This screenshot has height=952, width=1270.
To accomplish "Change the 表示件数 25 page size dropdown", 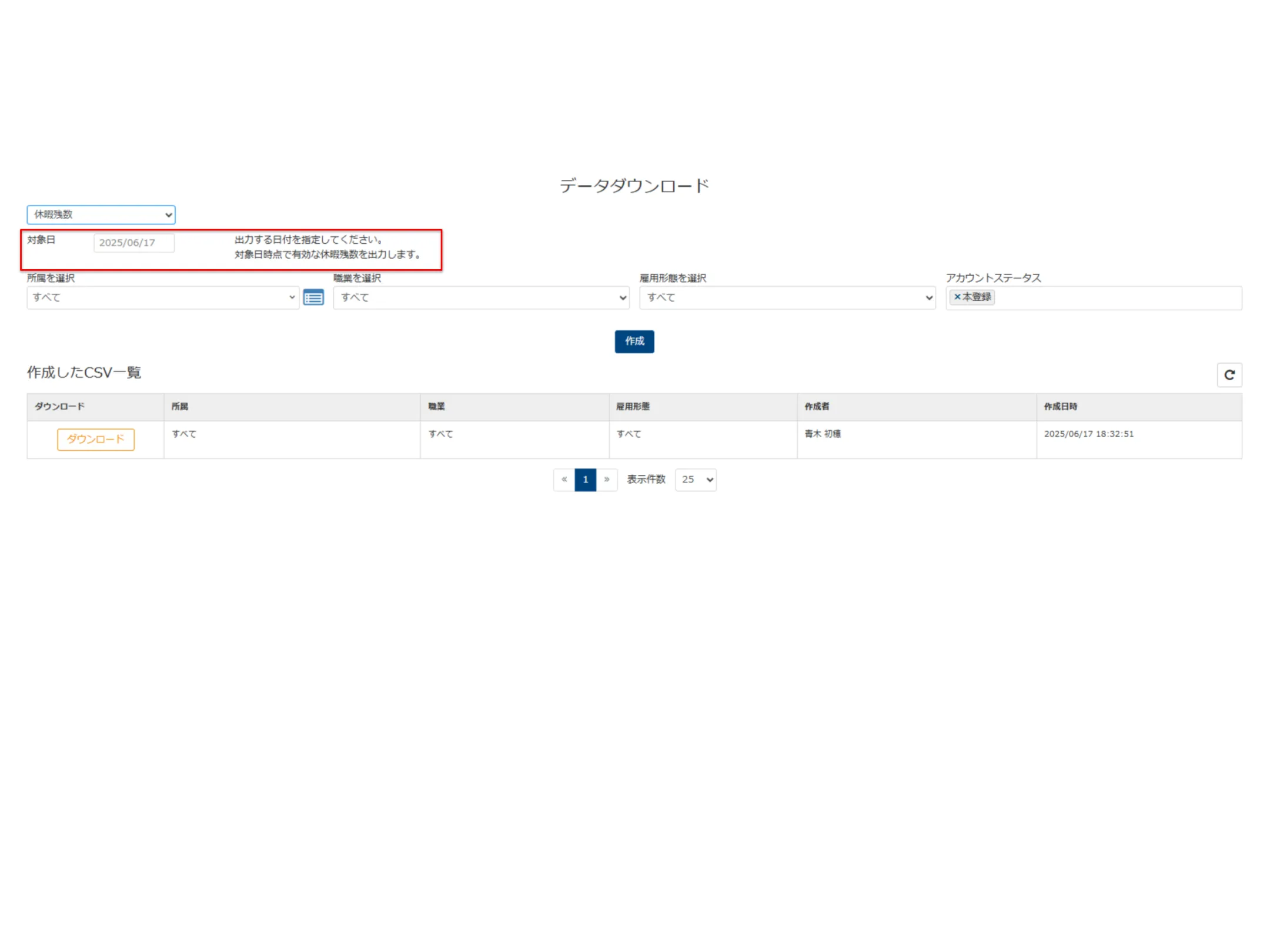I will [x=696, y=480].
